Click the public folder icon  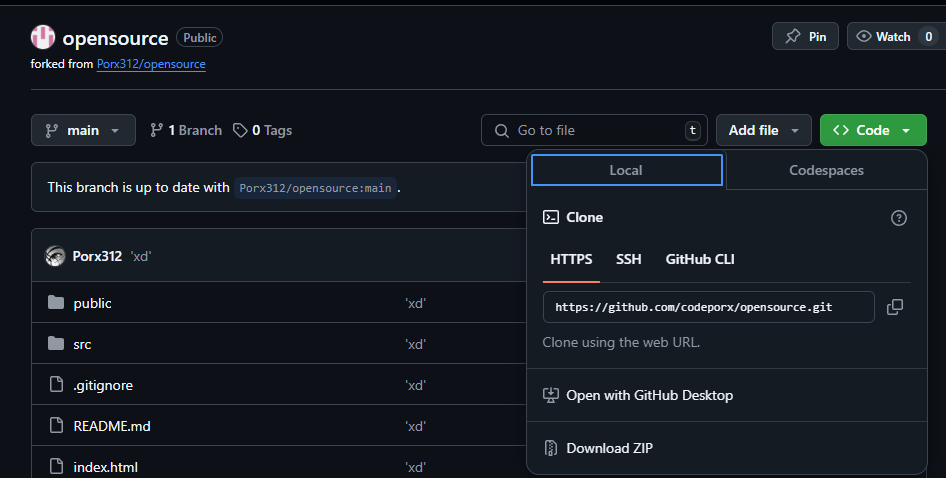coord(56,302)
